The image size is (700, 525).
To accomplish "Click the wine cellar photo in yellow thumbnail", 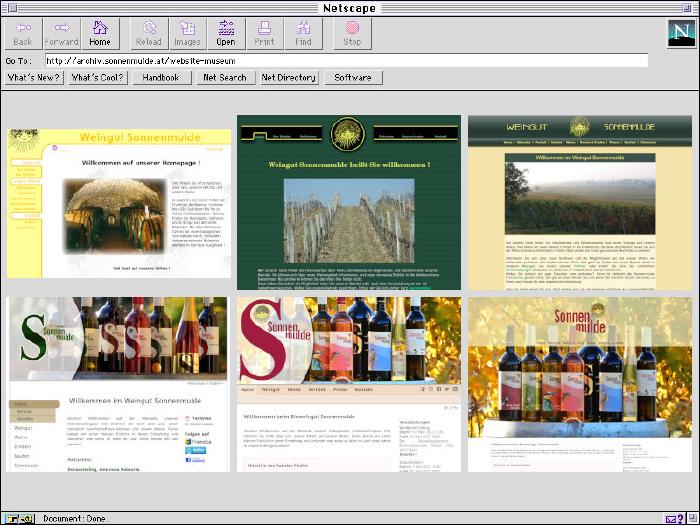I will click(115, 216).
